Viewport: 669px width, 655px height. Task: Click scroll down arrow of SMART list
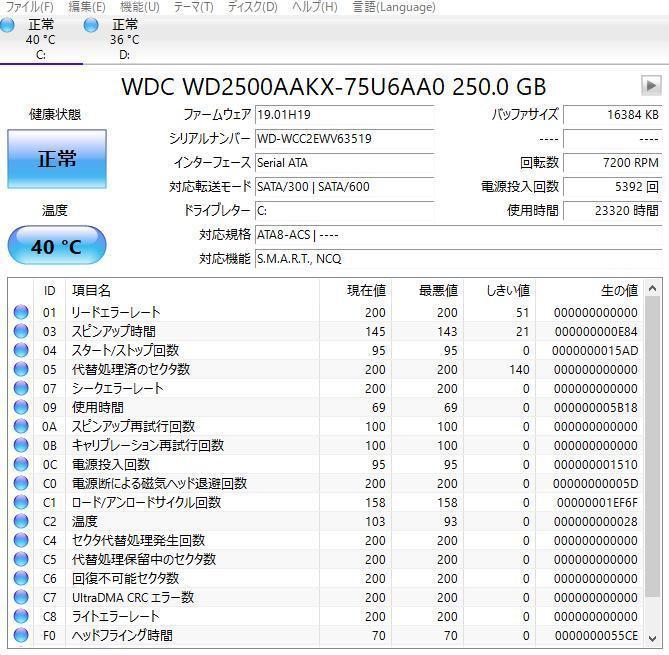pyautogui.click(x=652, y=639)
